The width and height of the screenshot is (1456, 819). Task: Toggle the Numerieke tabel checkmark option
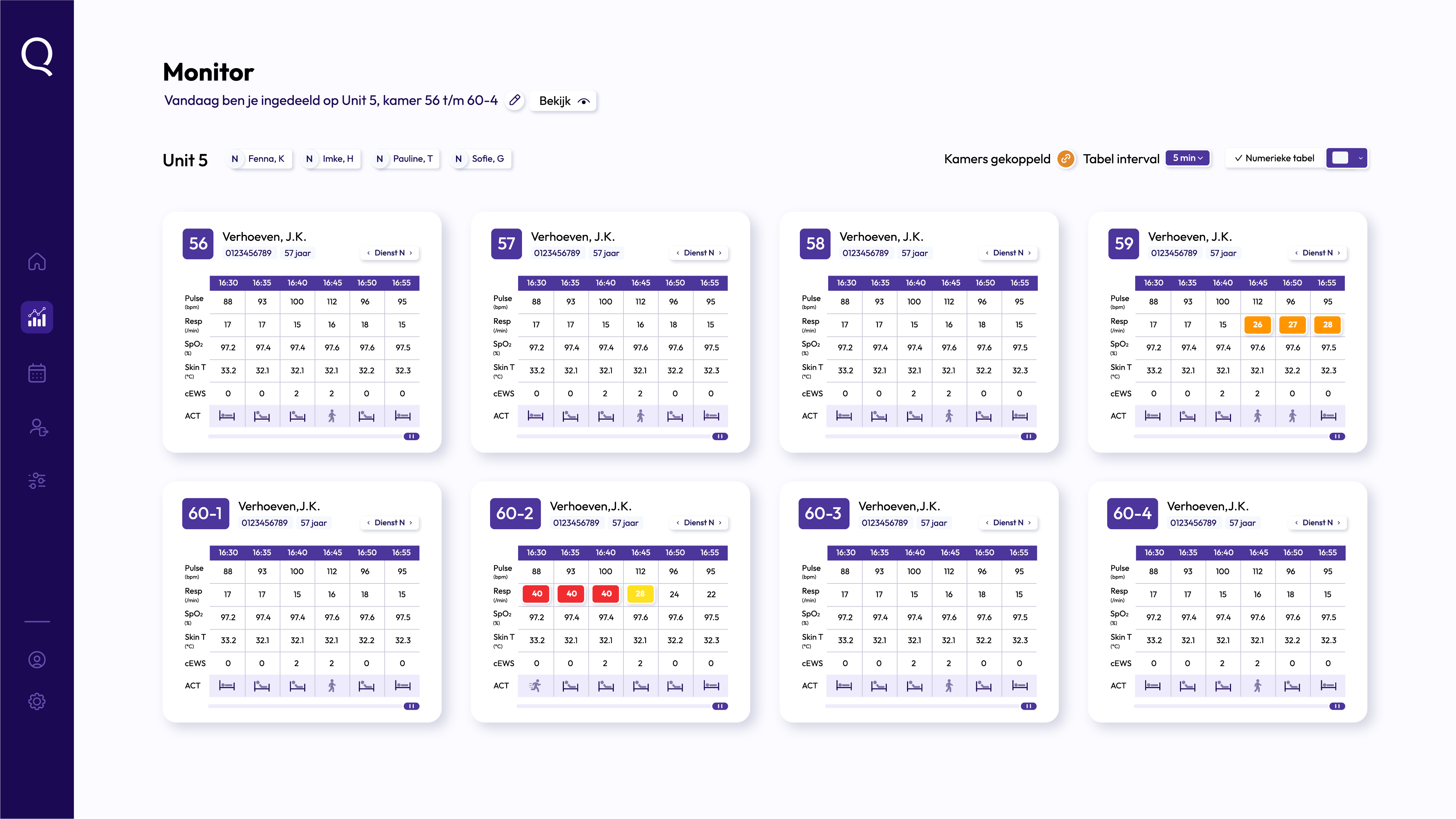pyautogui.click(x=1275, y=158)
